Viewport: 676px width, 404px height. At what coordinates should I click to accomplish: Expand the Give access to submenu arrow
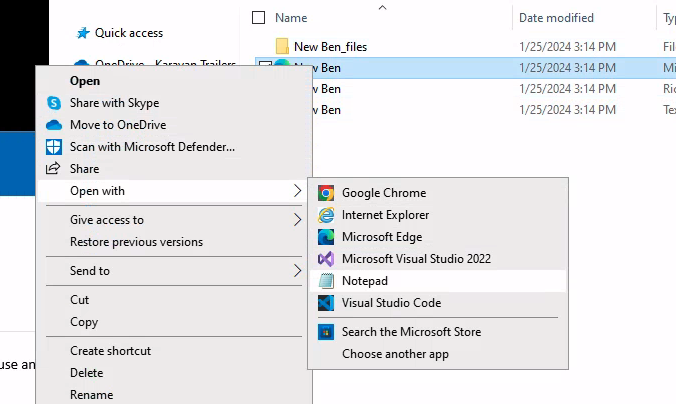pos(297,220)
